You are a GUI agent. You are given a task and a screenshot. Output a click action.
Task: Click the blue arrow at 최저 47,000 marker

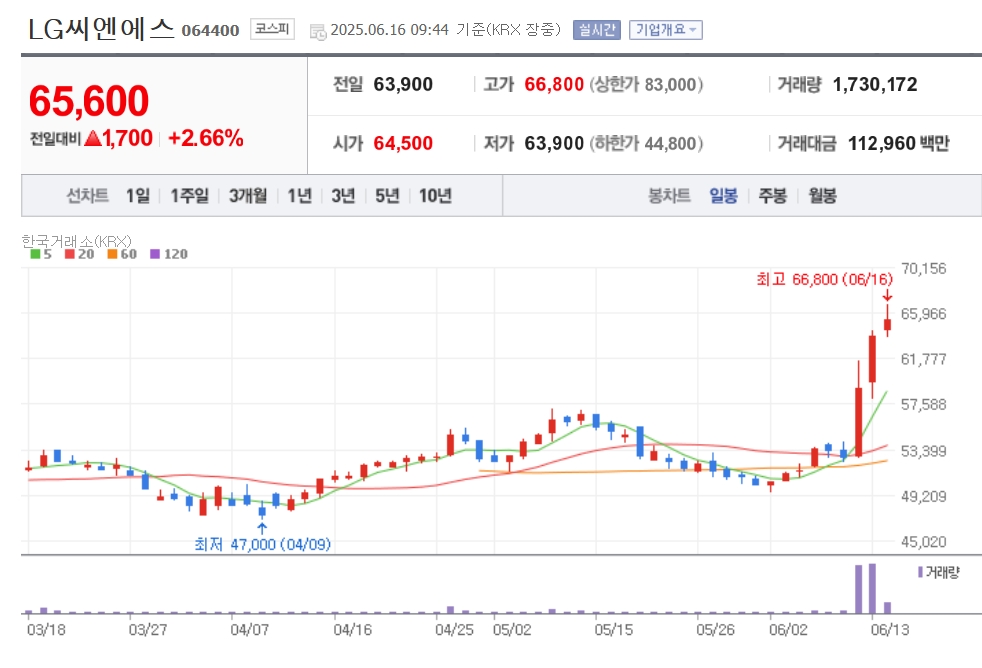[262, 528]
